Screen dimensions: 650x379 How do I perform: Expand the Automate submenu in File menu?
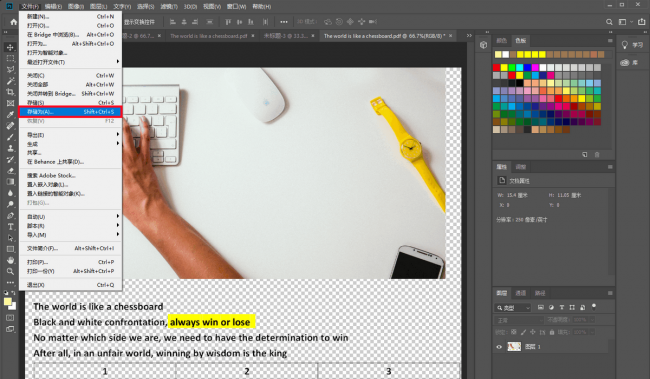click(70, 217)
